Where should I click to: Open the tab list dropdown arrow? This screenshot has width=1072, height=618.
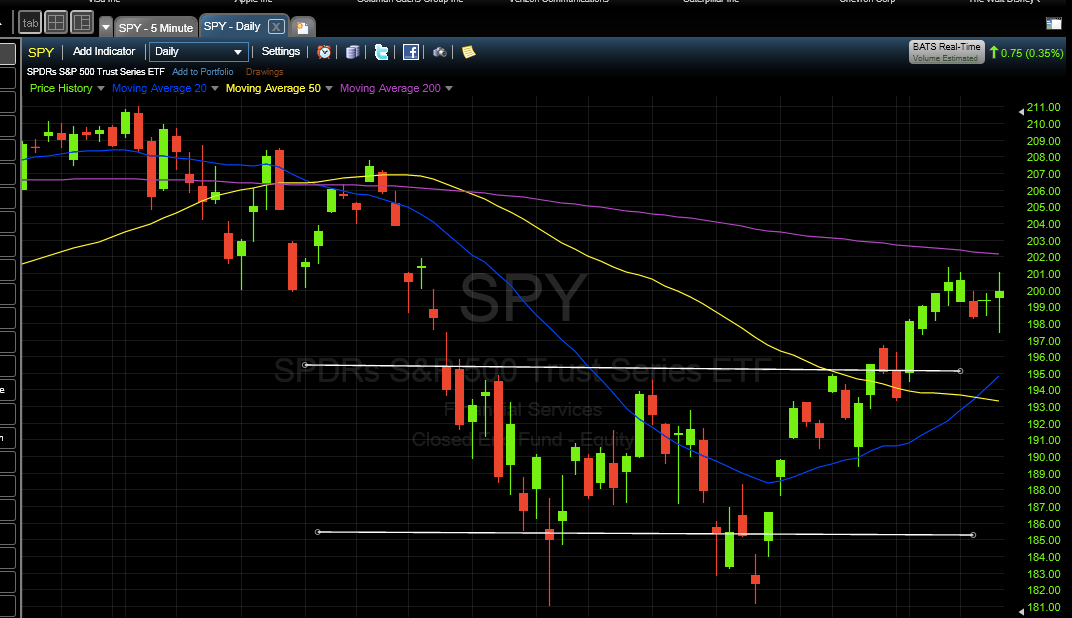[x=106, y=27]
